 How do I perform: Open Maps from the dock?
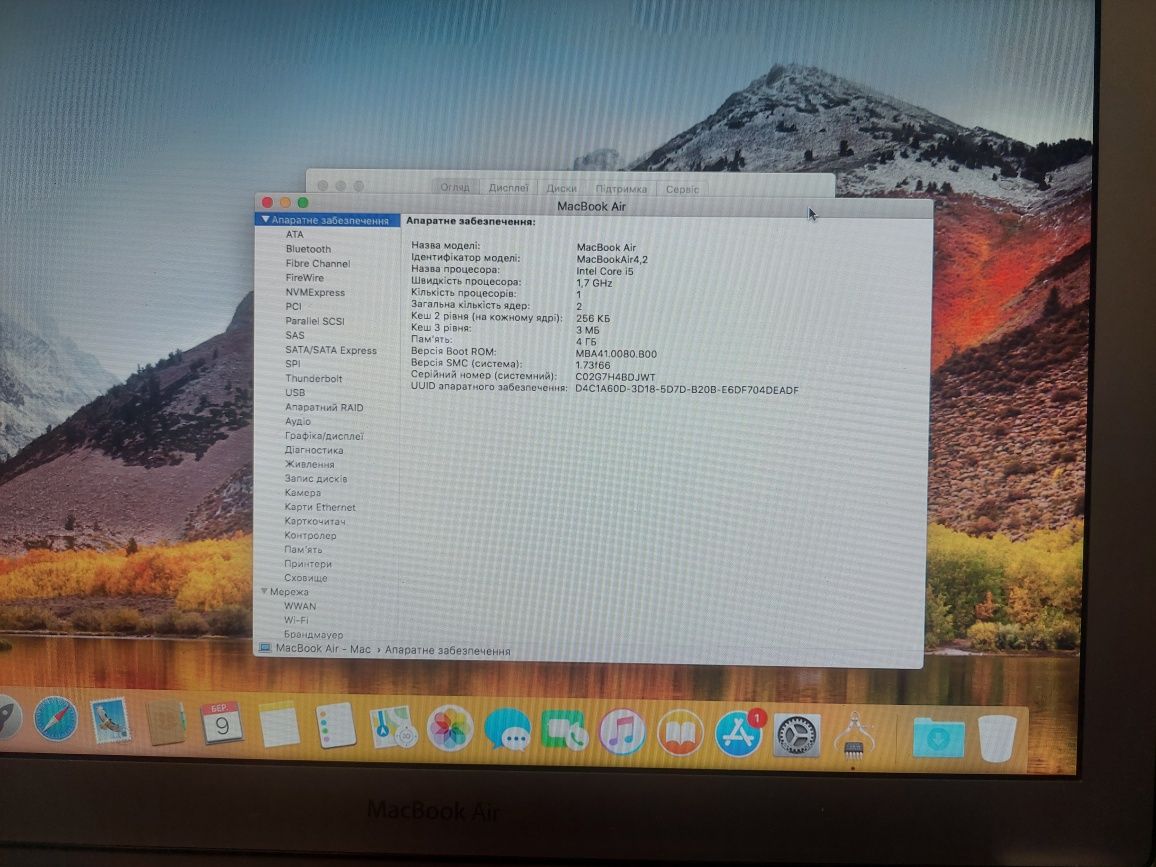(392, 727)
